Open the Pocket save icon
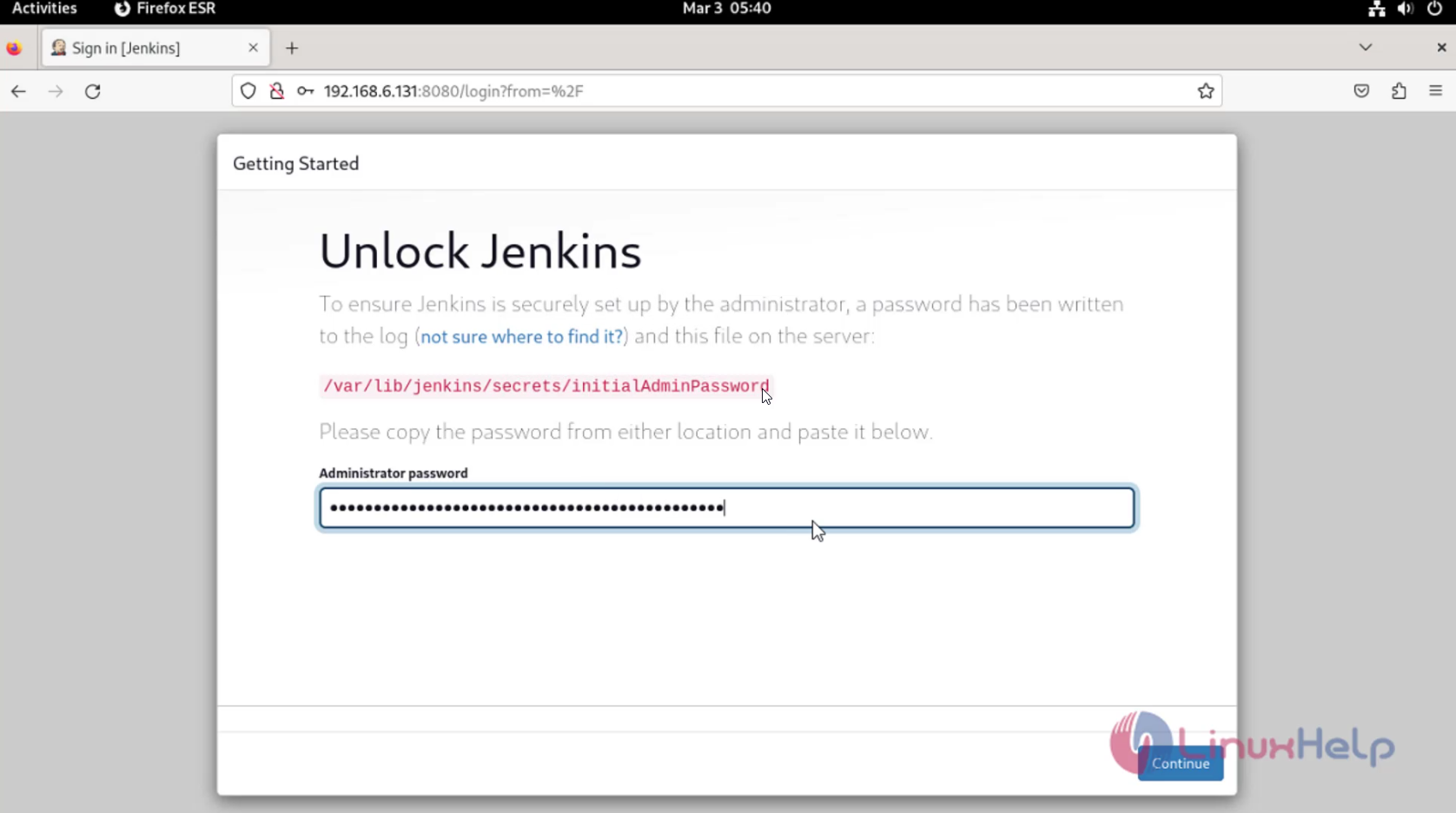 (1361, 91)
